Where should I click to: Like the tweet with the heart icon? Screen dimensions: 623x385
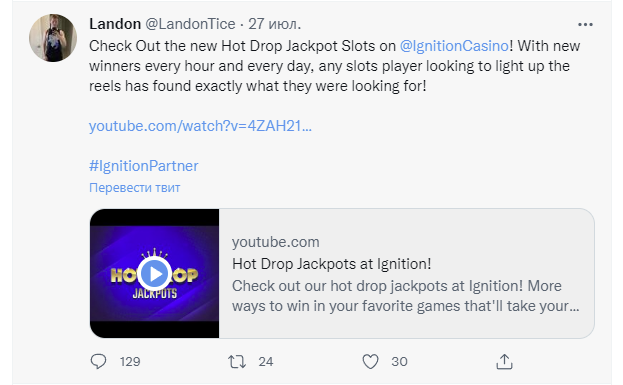[x=370, y=362]
